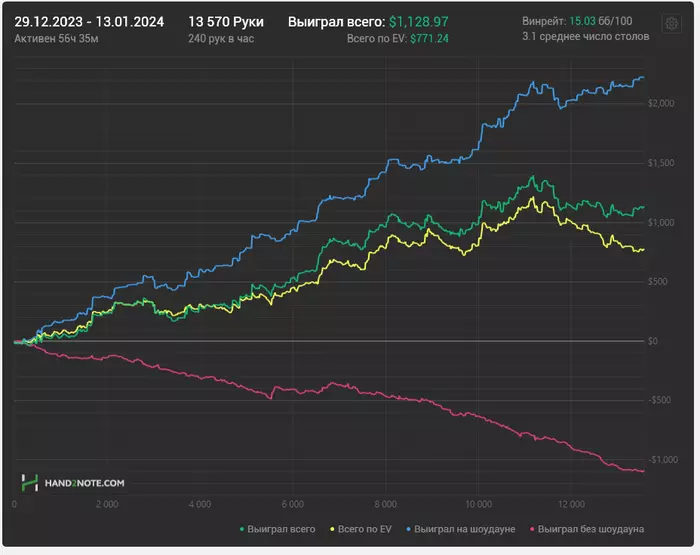Click the winrate value 15.03 бб/100
Viewport: 700px width, 555px height.
[600, 21]
